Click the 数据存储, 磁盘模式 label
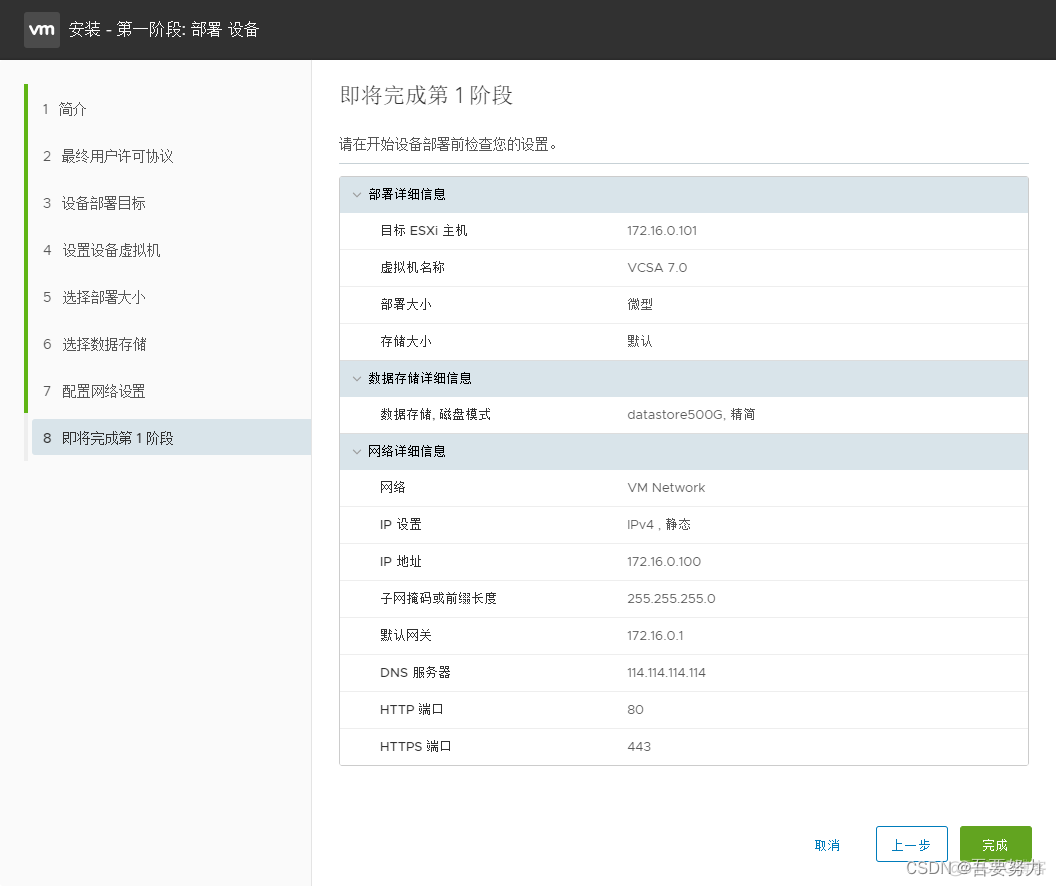This screenshot has height=886, width=1056. click(435, 415)
